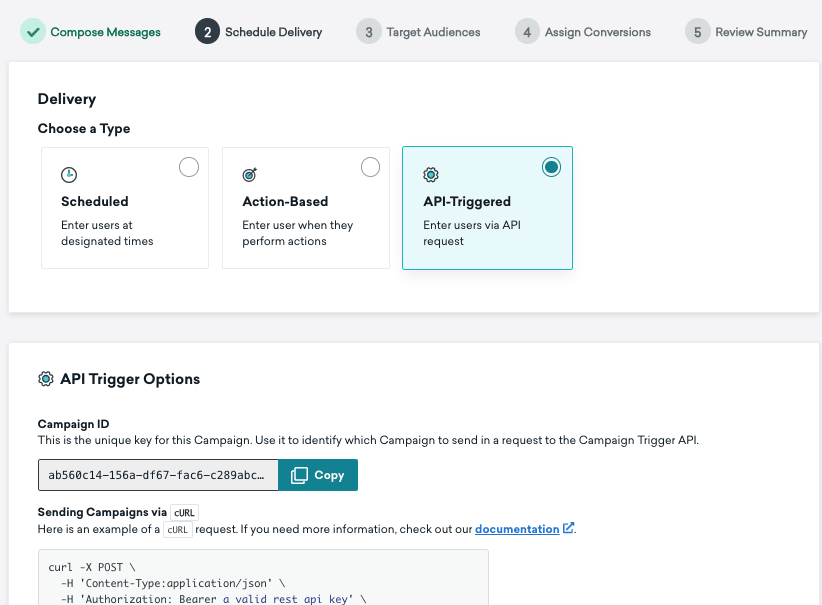Select the Scheduled delivery radio button
Image resolution: width=822 pixels, height=605 pixels.
point(189,167)
